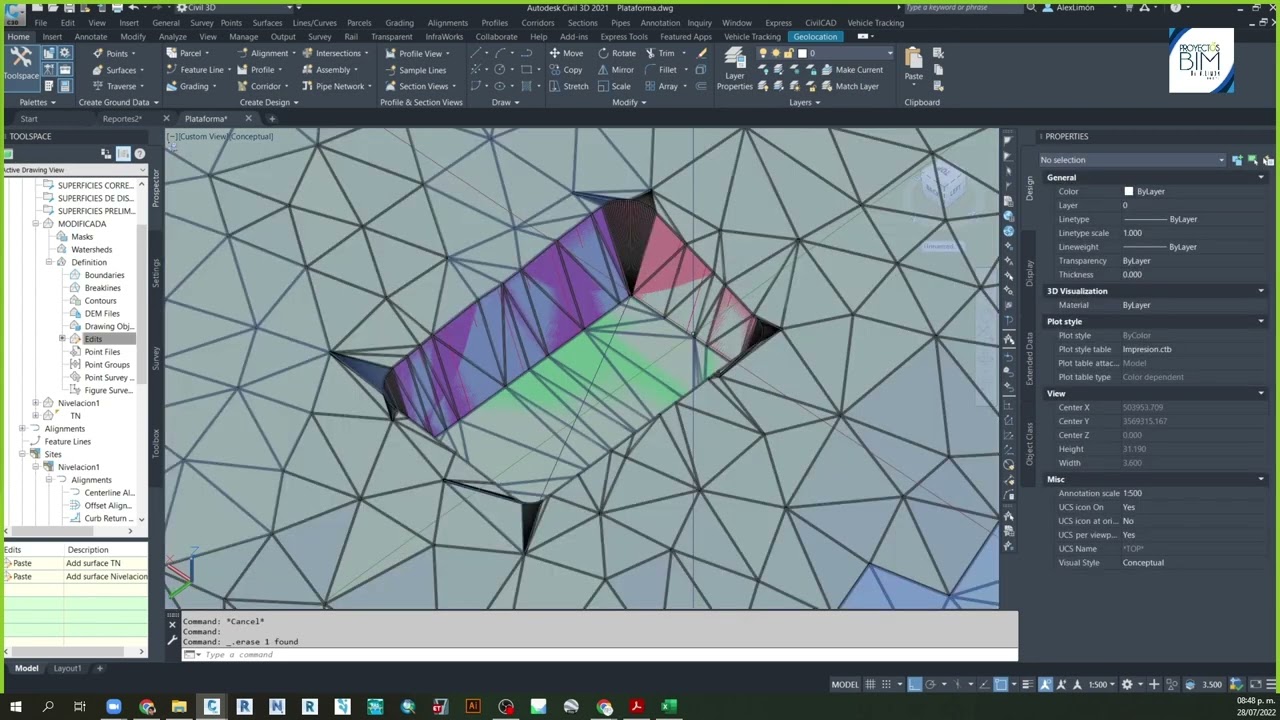Click the Workspace Switching gear icon
This screenshot has width=1280, height=720.
[1127, 684]
